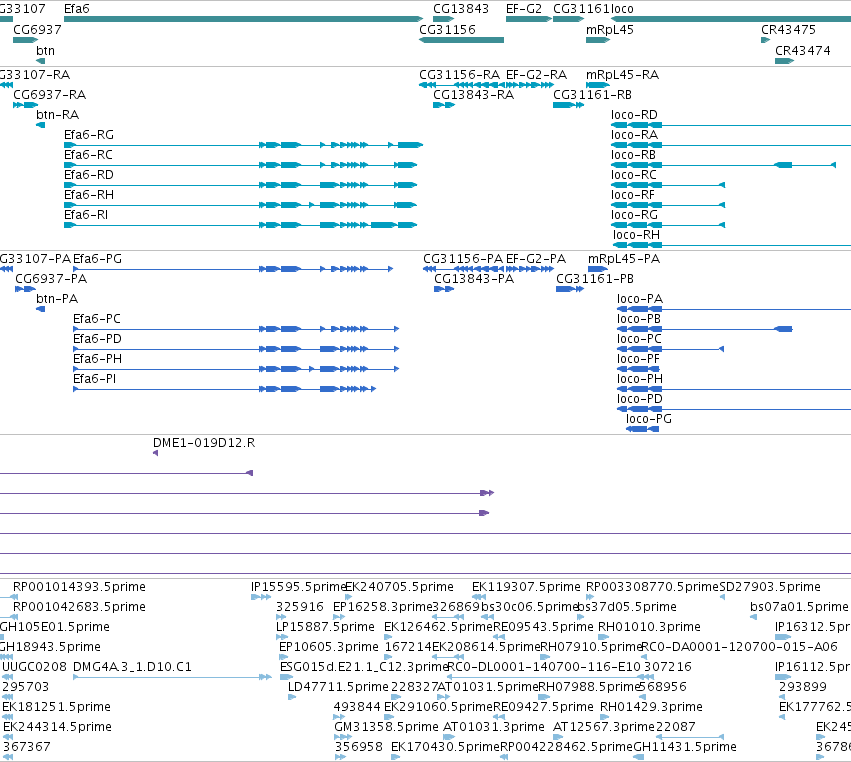
Task: Click the LD47711.5prime EST label
Action: coord(338,687)
